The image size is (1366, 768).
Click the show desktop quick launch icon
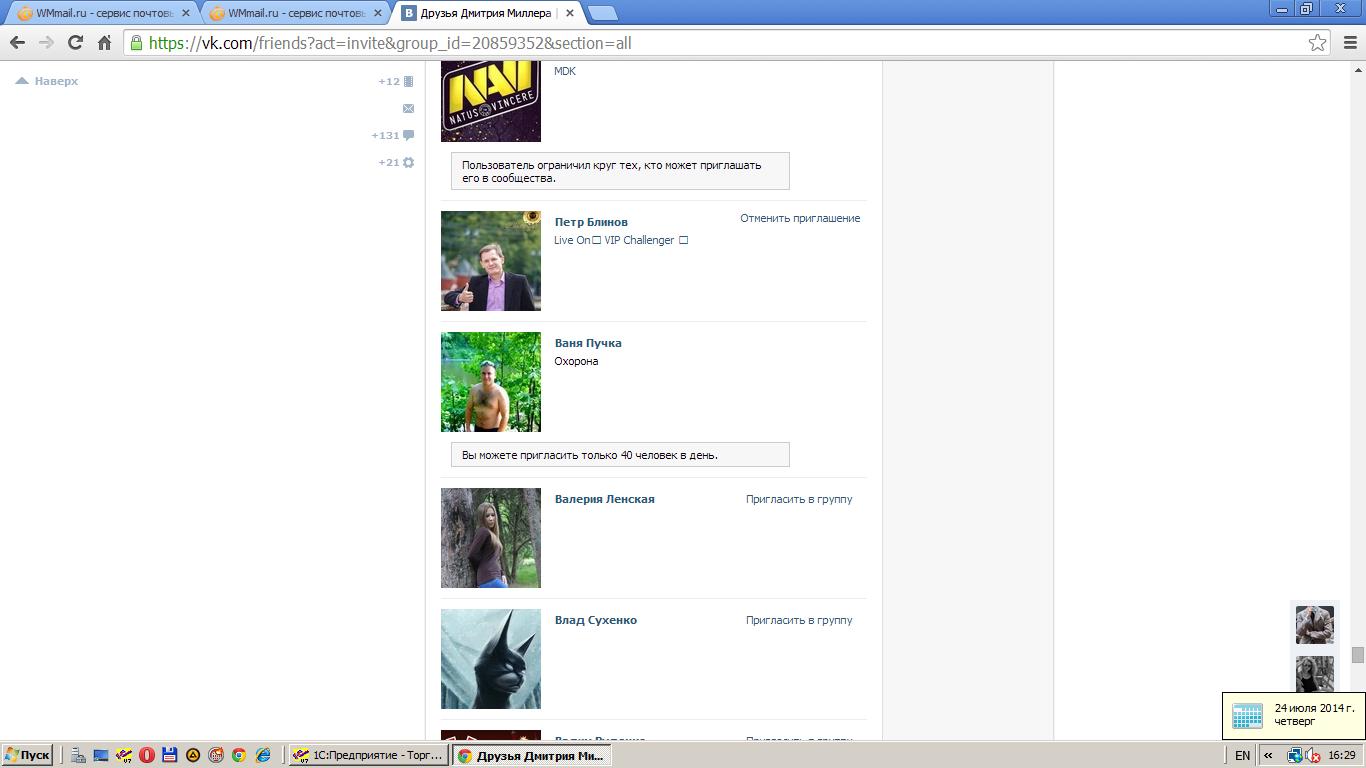coord(101,755)
